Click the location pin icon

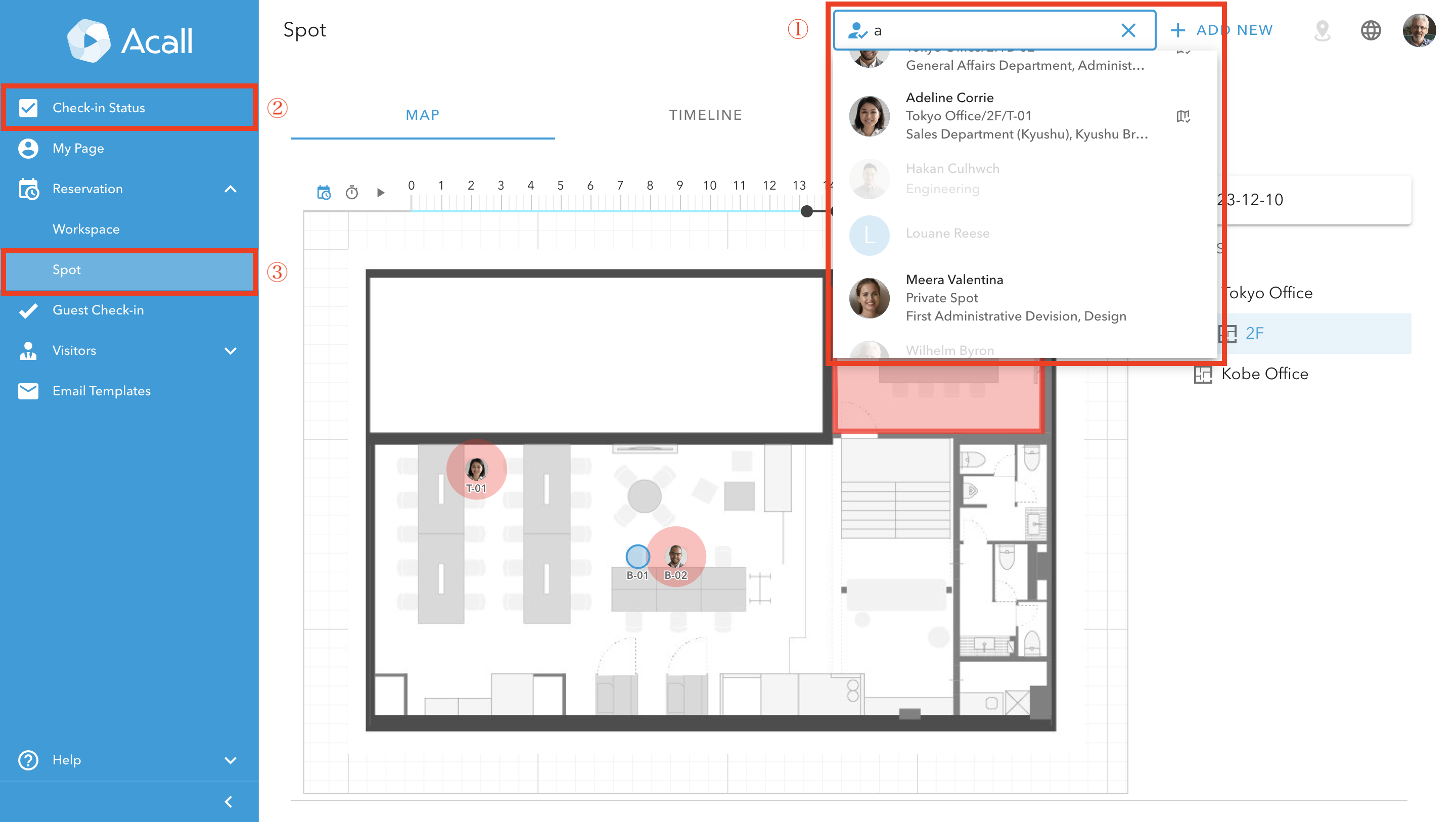1323,30
